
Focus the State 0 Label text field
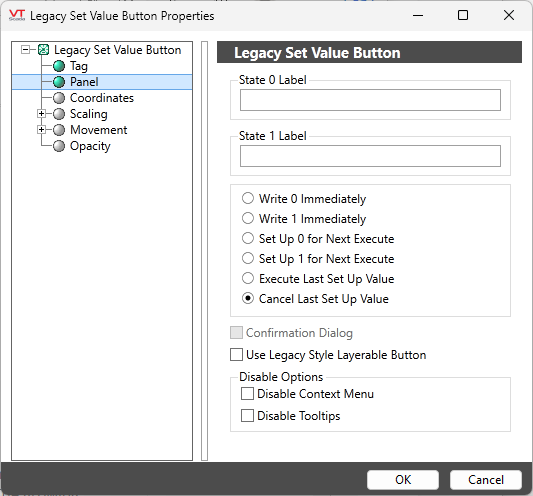pos(370,100)
